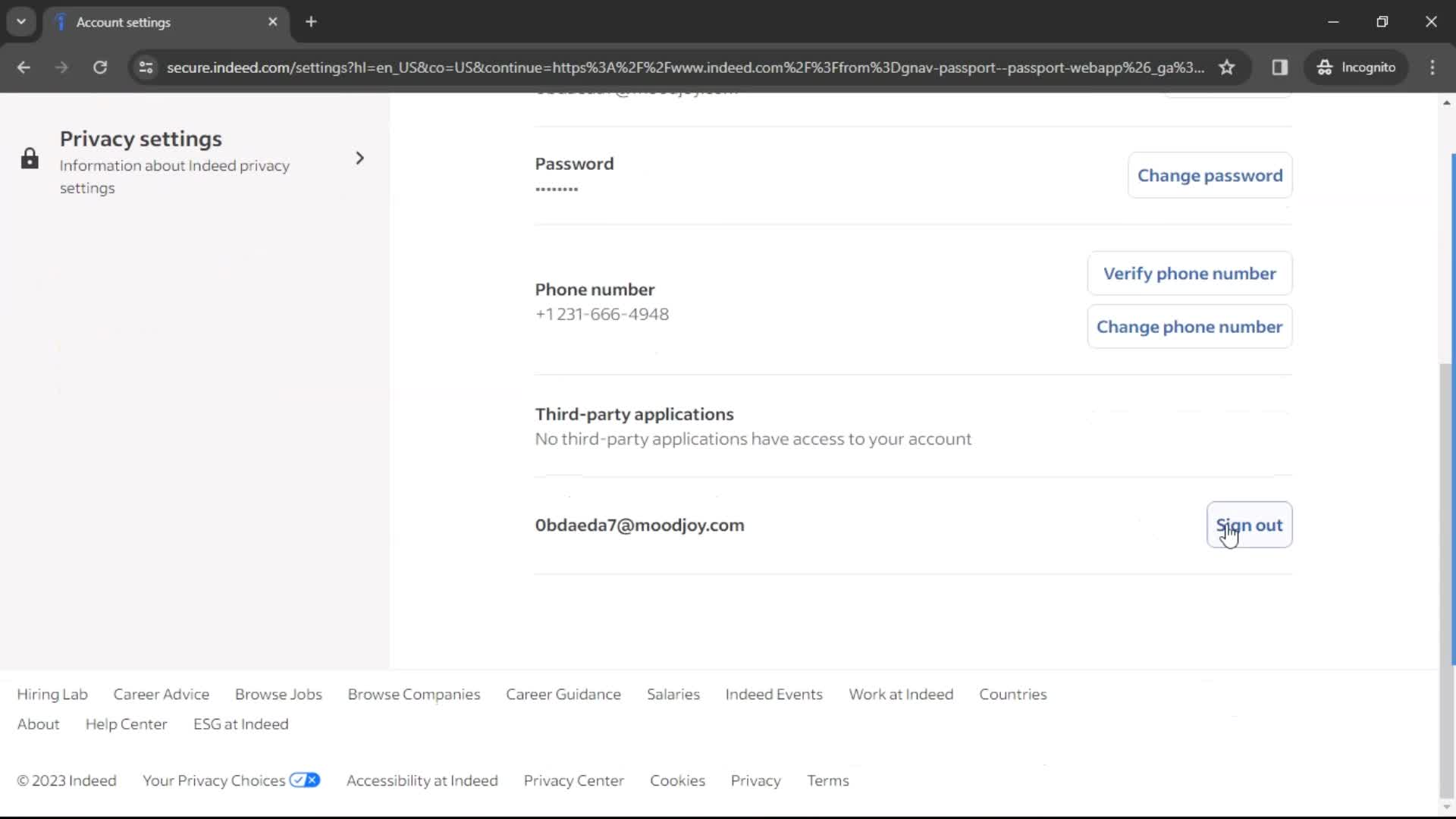Click the Sign out button
The width and height of the screenshot is (1456, 819).
[x=1249, y=525]
